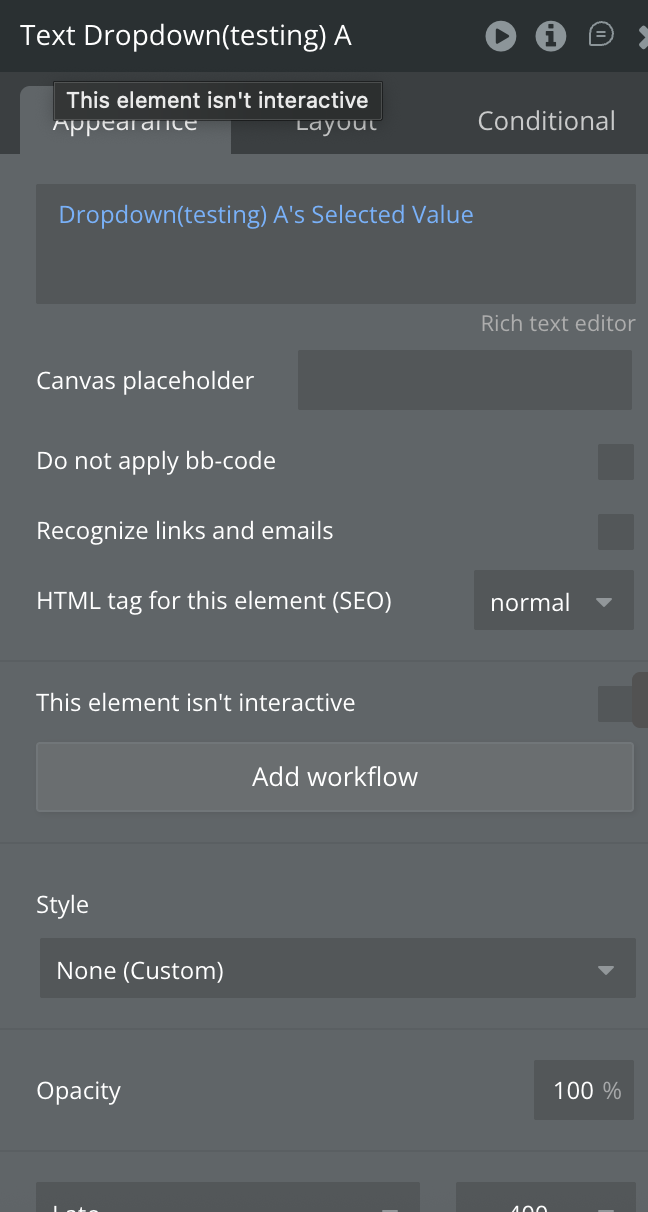
Task: Click the Canvas placeholder input field
Action: click(x=464, y=381)
